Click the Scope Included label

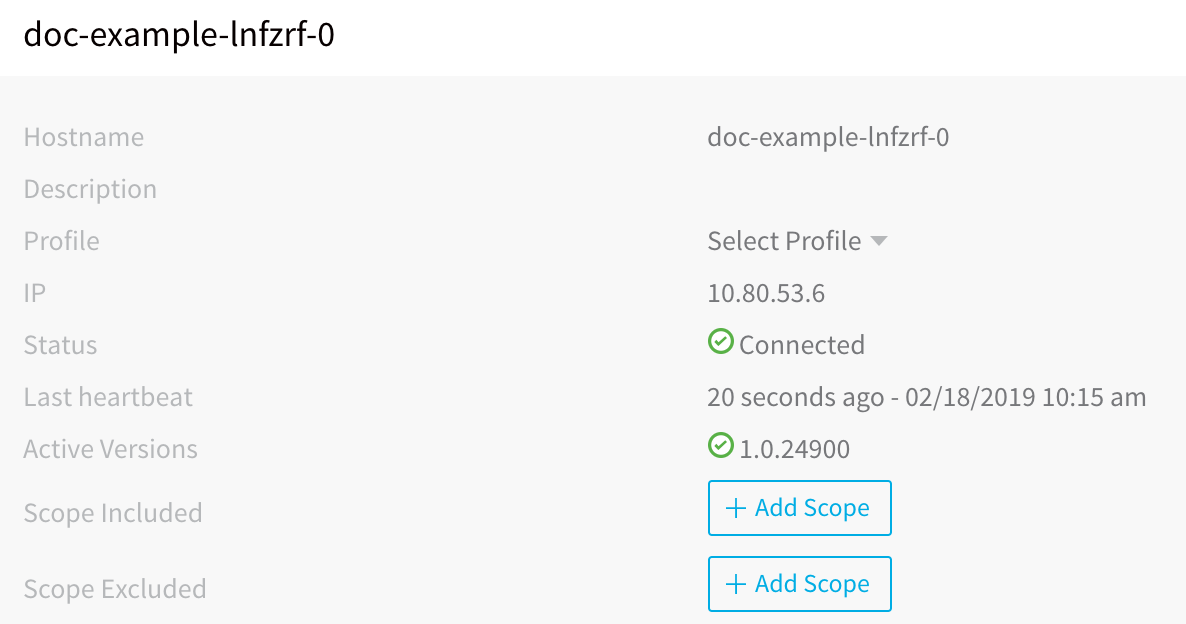(113, 513)
